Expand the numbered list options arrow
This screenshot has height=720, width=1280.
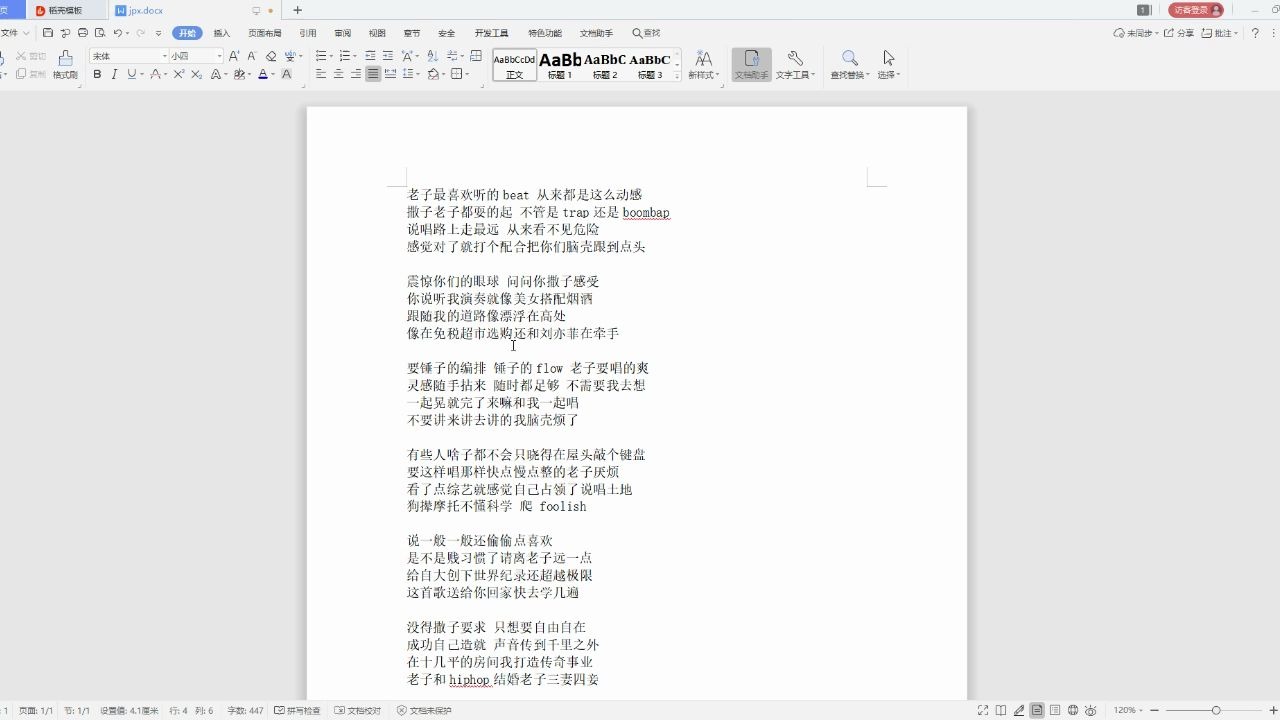pyautogui.click(x=355, y=56)
